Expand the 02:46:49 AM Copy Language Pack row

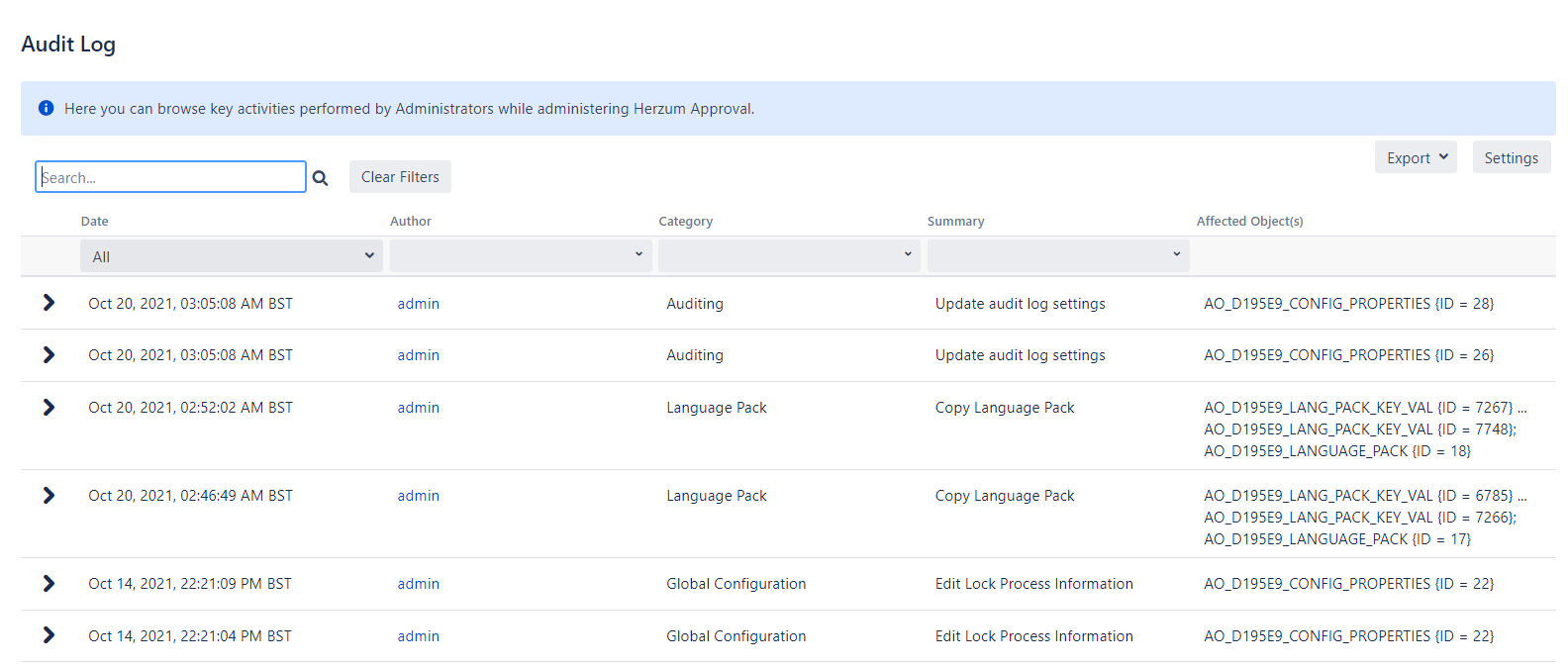tap(49, 496)
